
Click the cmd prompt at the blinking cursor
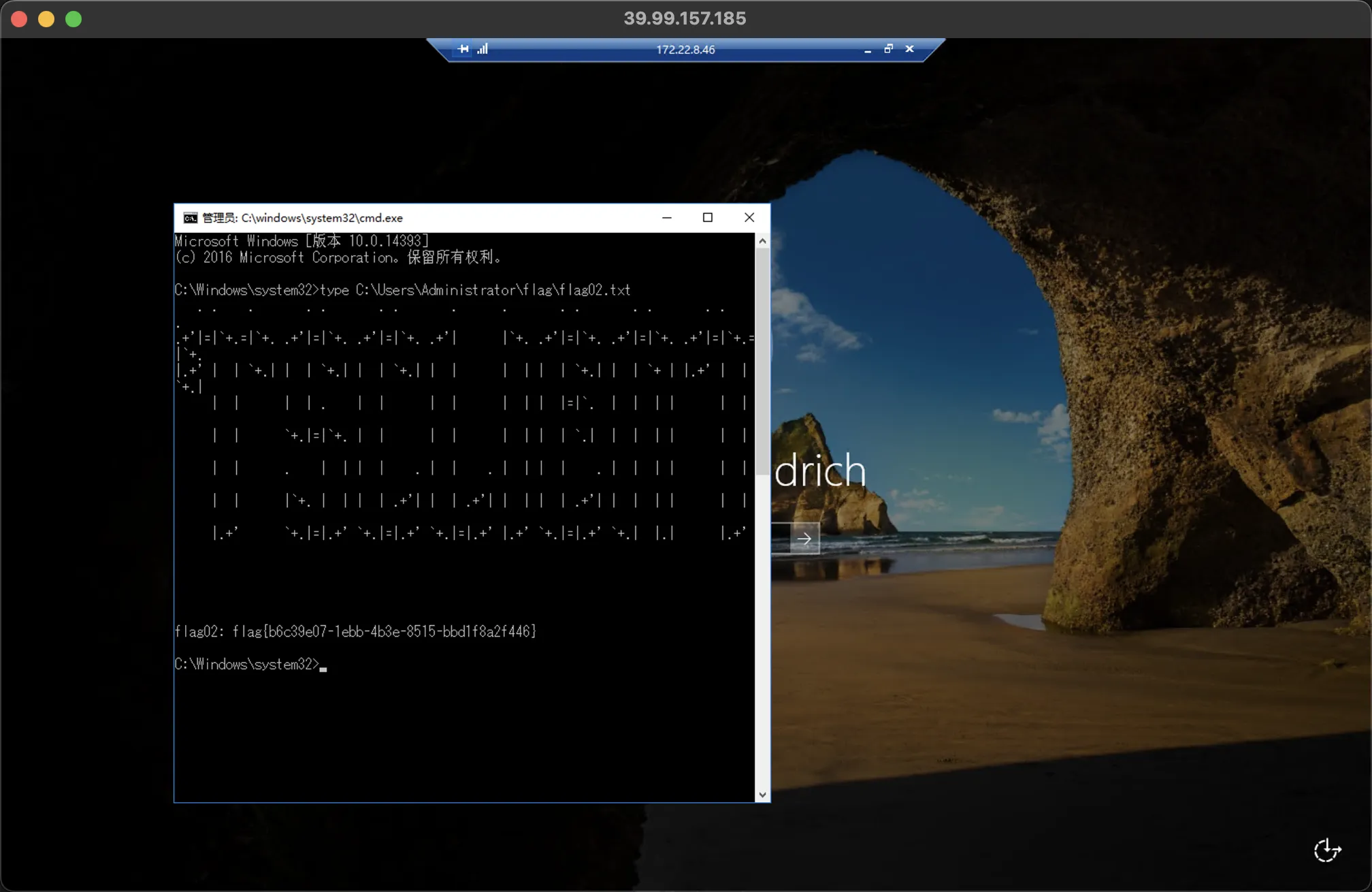point(323,665)
